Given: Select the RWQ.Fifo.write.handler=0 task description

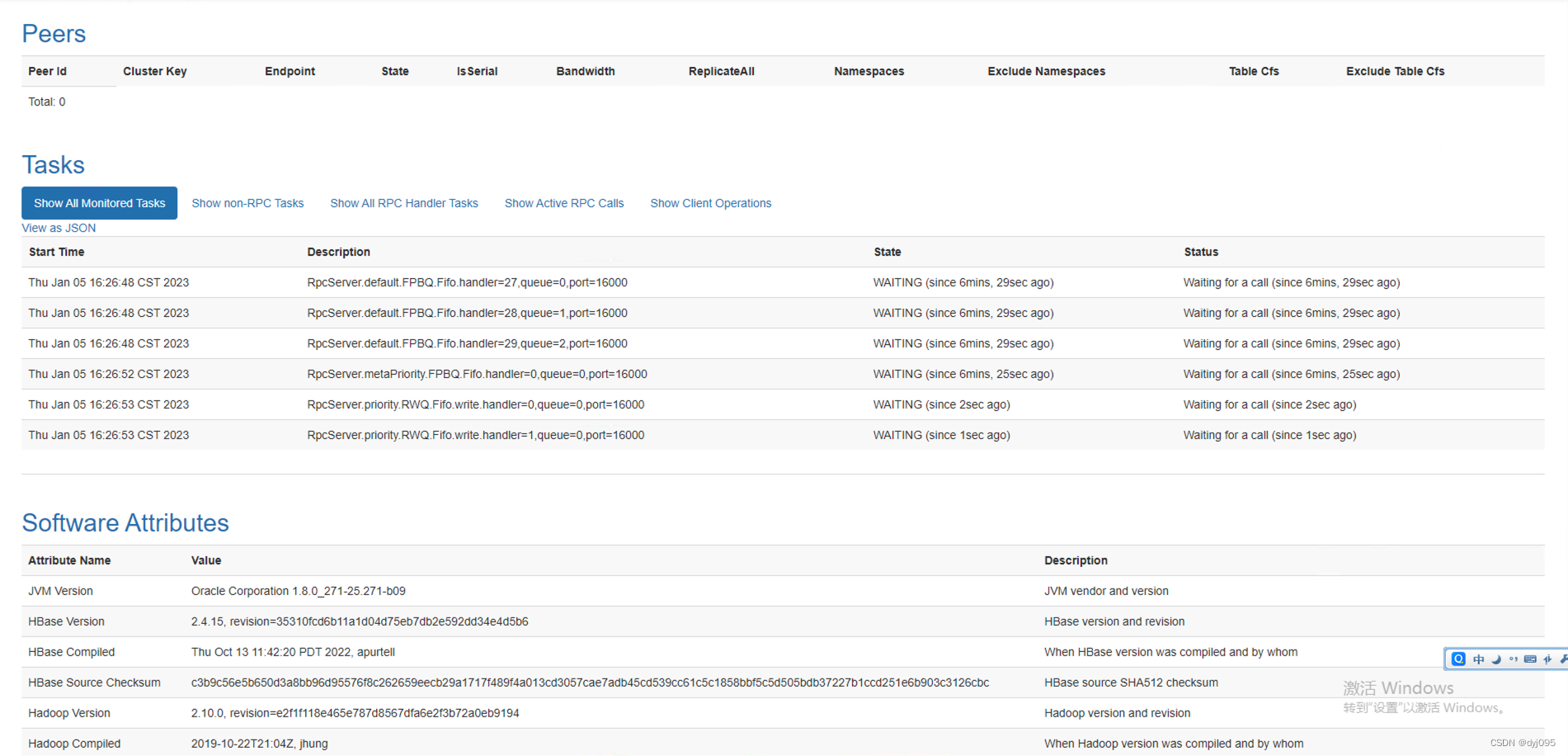Looking at the screenshot, I should (x=475, y=404).
